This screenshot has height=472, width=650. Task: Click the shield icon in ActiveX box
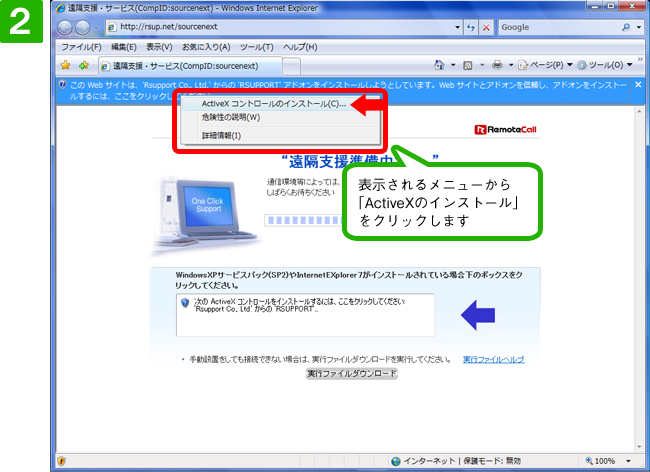point(185,303)
